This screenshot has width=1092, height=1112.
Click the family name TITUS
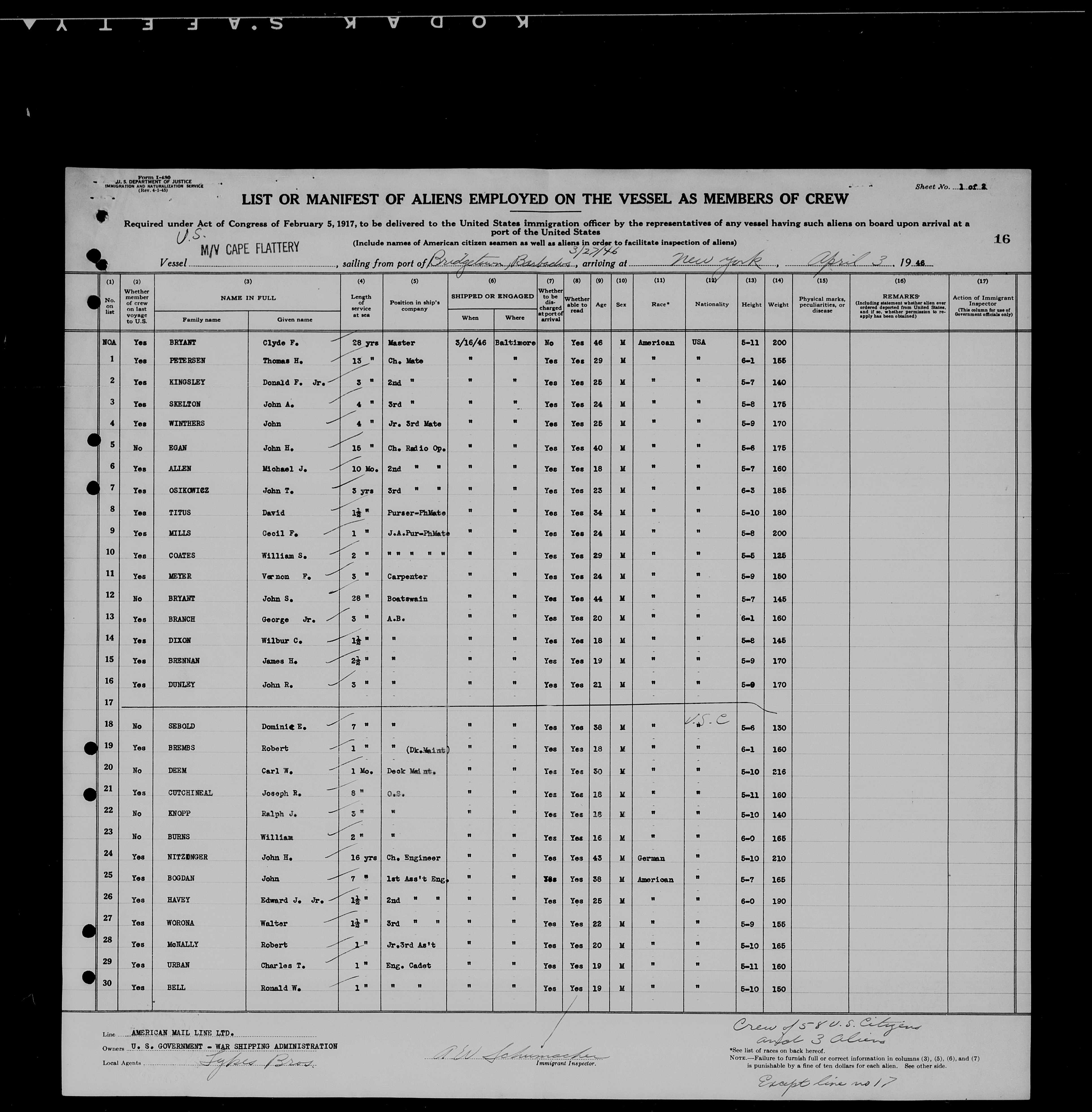(x=180, y=512)
